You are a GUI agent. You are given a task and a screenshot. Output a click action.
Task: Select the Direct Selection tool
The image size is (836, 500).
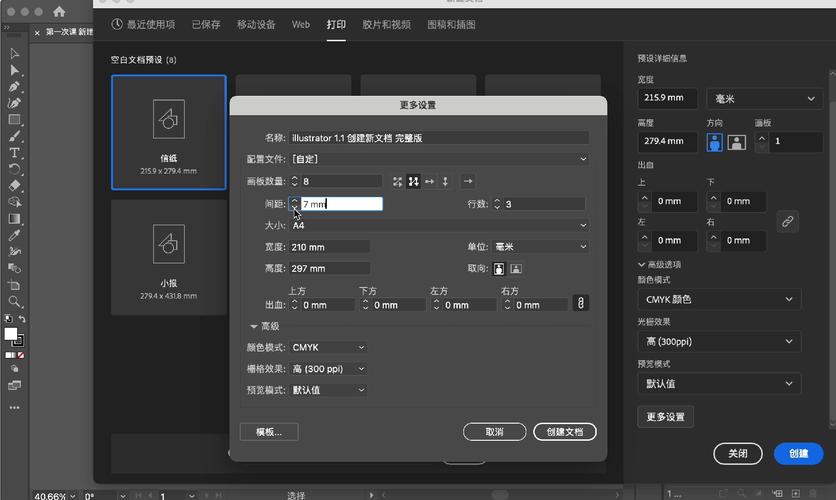[14, 70]
